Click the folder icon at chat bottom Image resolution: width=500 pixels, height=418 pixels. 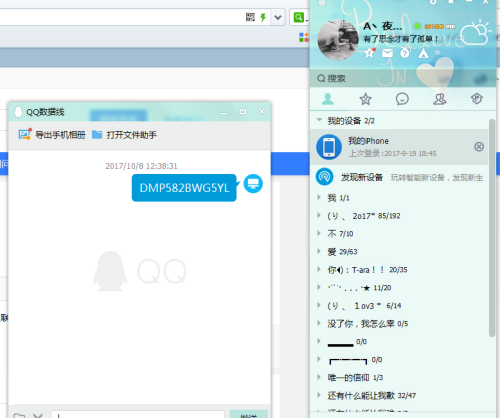[x=19, y=415]
